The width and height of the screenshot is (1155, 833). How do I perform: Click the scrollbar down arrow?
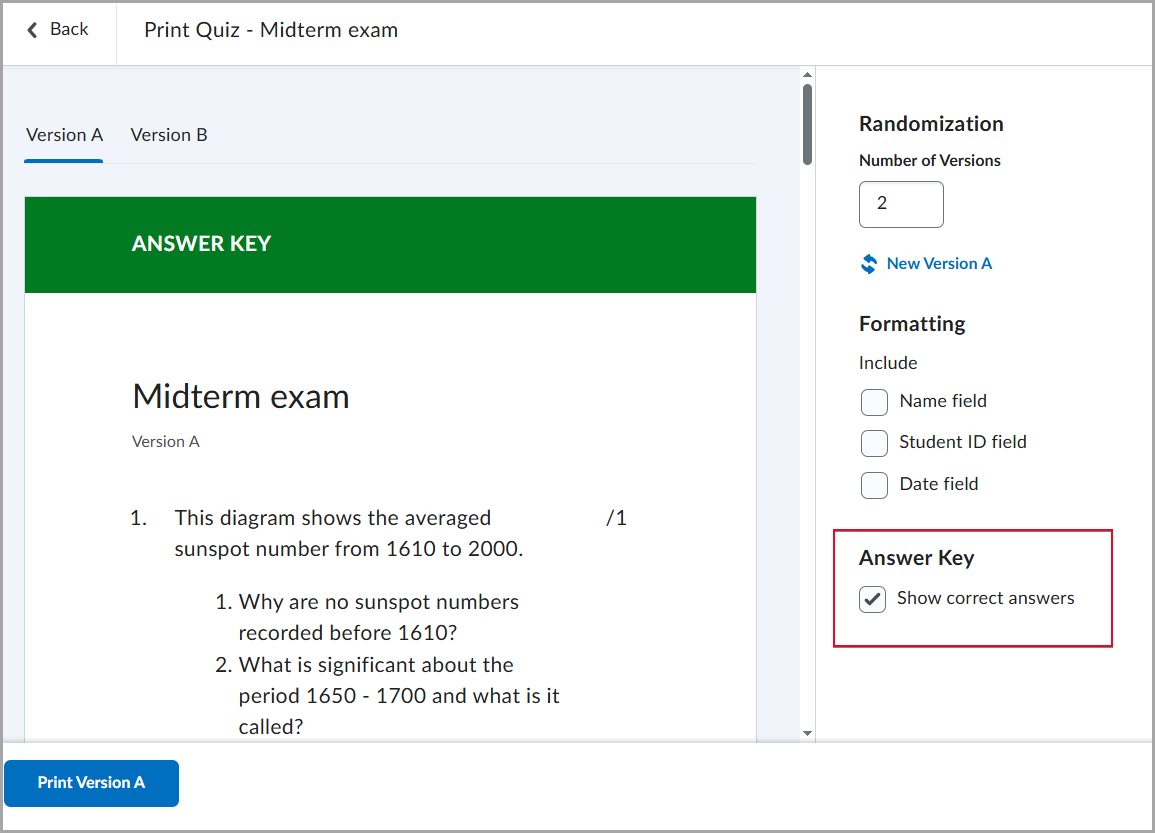point(807,734)
